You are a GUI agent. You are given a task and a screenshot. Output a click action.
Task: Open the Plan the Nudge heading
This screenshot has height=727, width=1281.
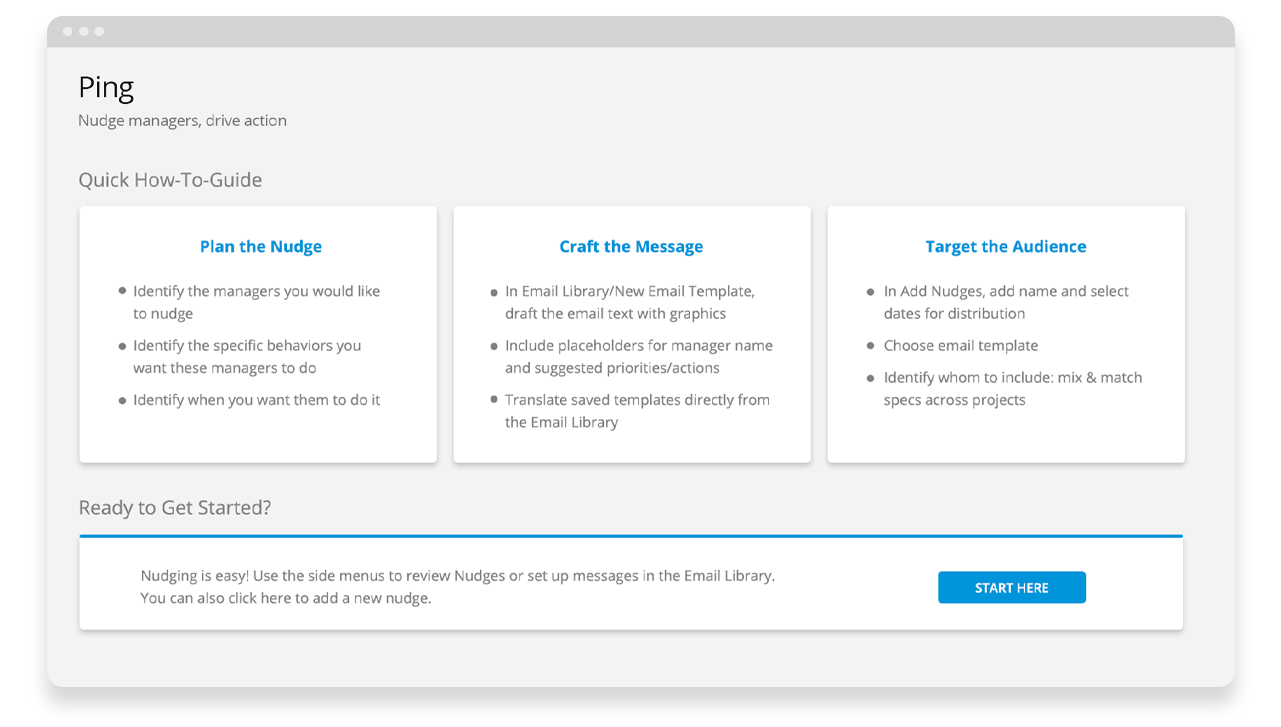coord(261,247)
